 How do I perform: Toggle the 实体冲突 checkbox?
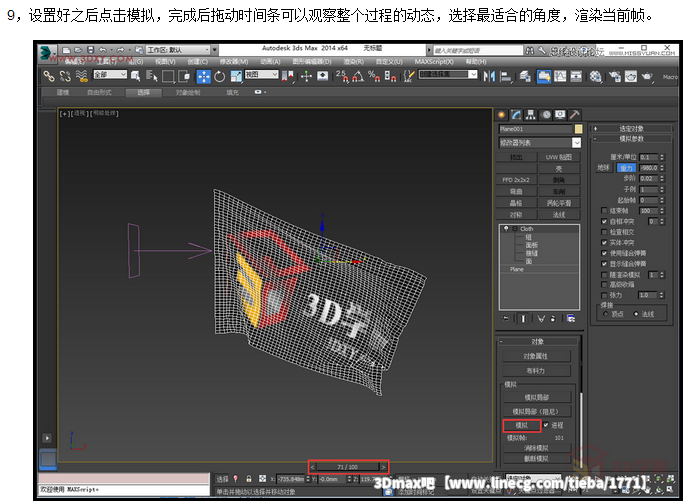coord(604,242)
